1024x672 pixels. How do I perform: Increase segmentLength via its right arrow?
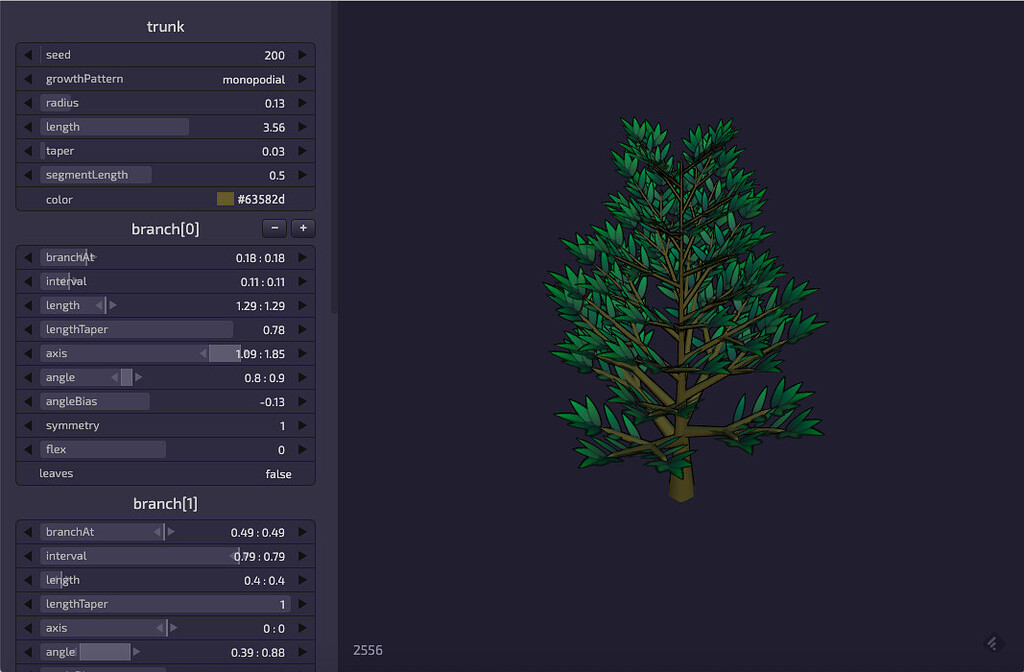[303, 174]
